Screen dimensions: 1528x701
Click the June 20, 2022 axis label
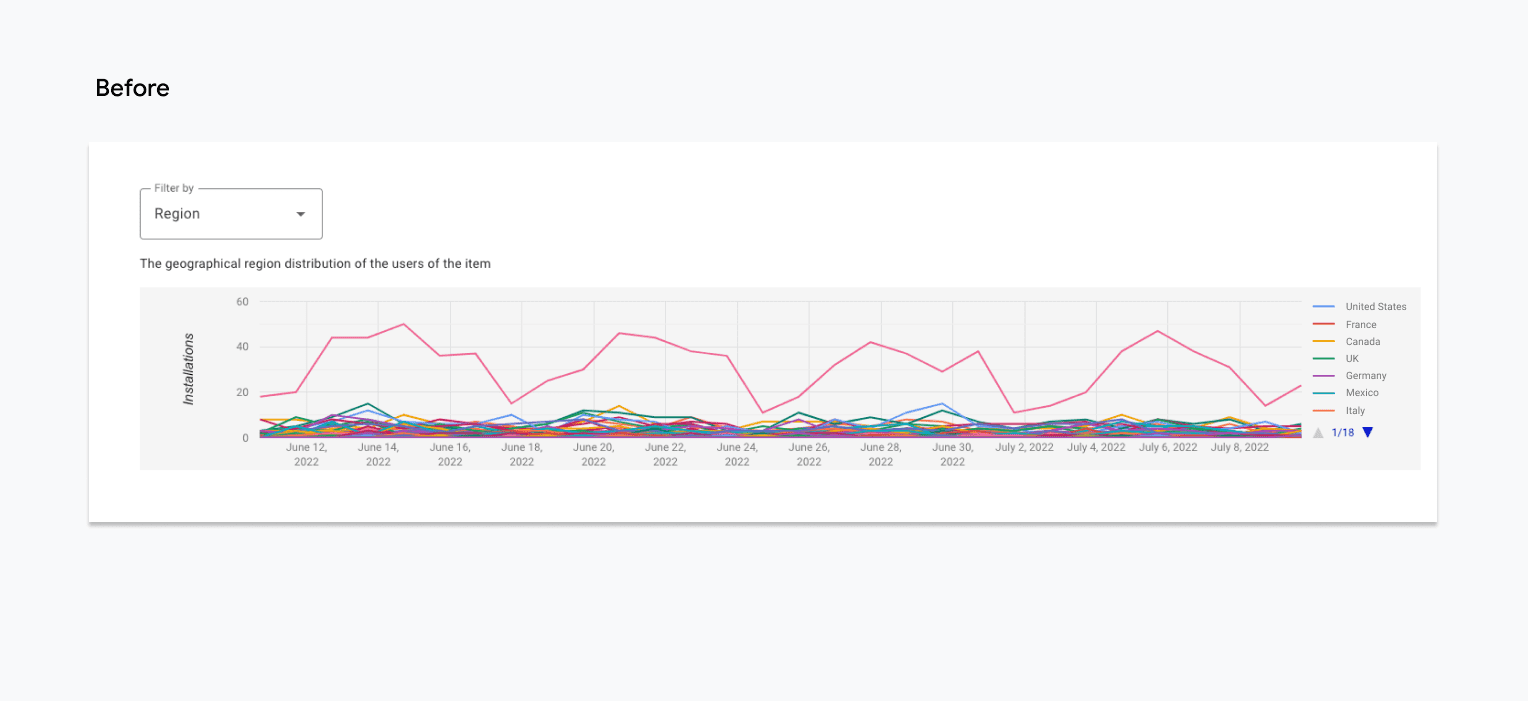pyautogui.click(x=593, y=453)
